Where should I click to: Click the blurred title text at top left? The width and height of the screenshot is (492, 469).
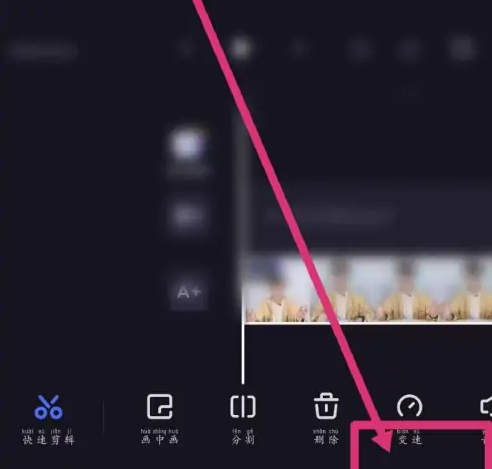[x=43, y=51]
